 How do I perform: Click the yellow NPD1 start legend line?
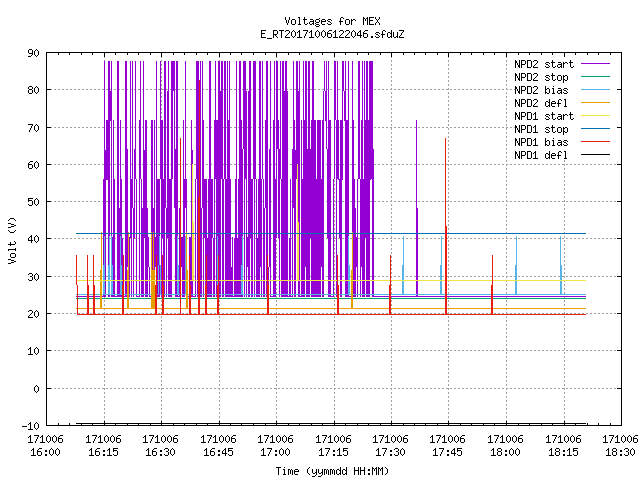[x=596, y=116]
